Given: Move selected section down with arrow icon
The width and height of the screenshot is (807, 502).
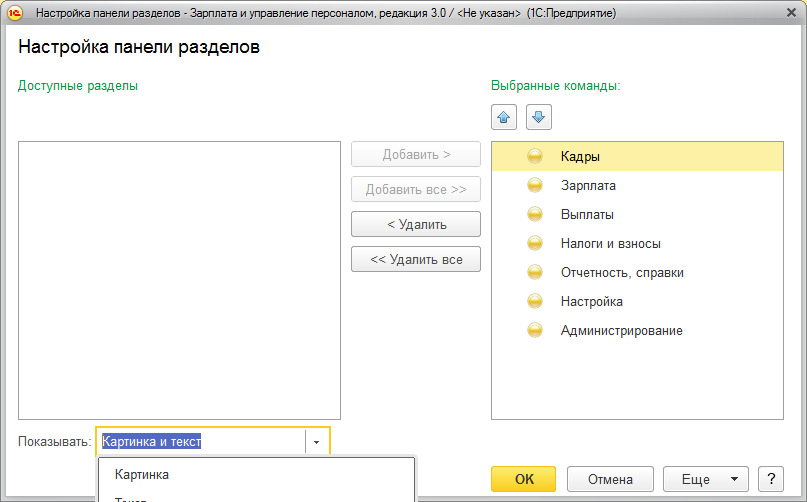Looking at the screenshot, I should coord(538,117).
